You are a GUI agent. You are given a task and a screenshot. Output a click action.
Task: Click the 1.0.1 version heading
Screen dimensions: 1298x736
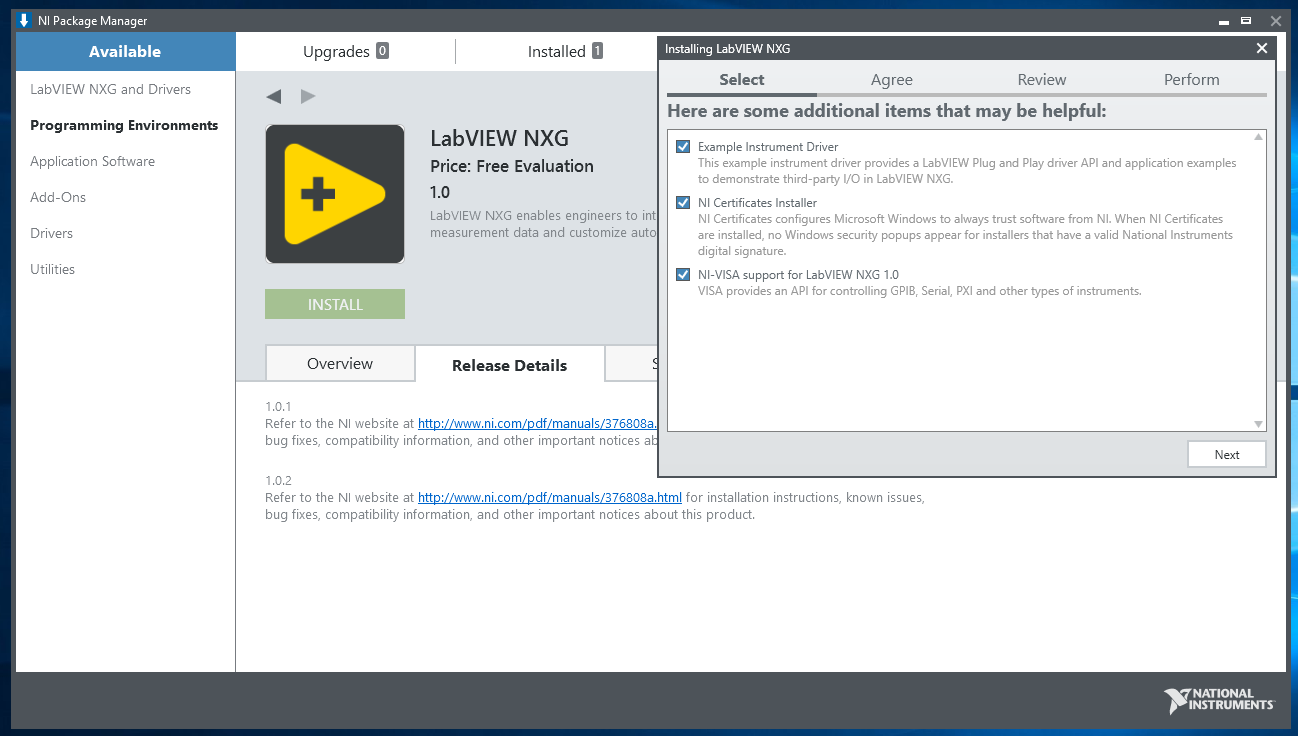[x=278, y=406]
